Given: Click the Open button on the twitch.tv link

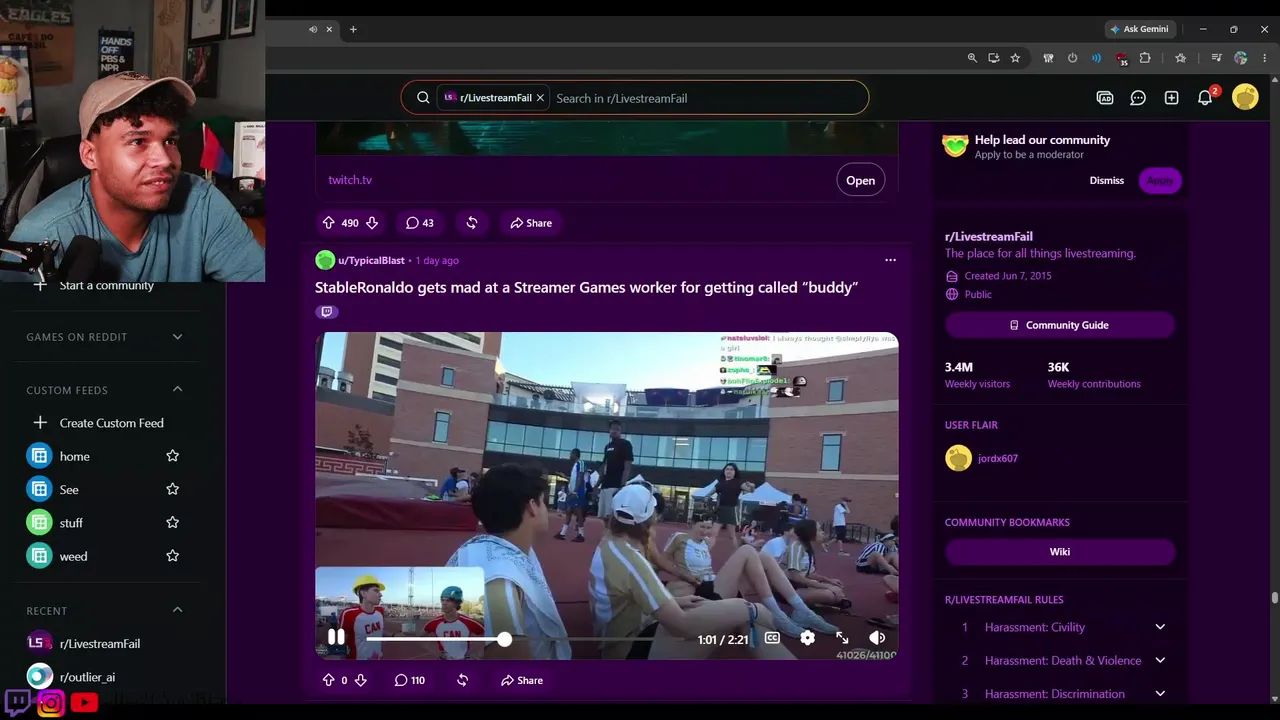Looking at the screenshot, I should pos(860,180).
